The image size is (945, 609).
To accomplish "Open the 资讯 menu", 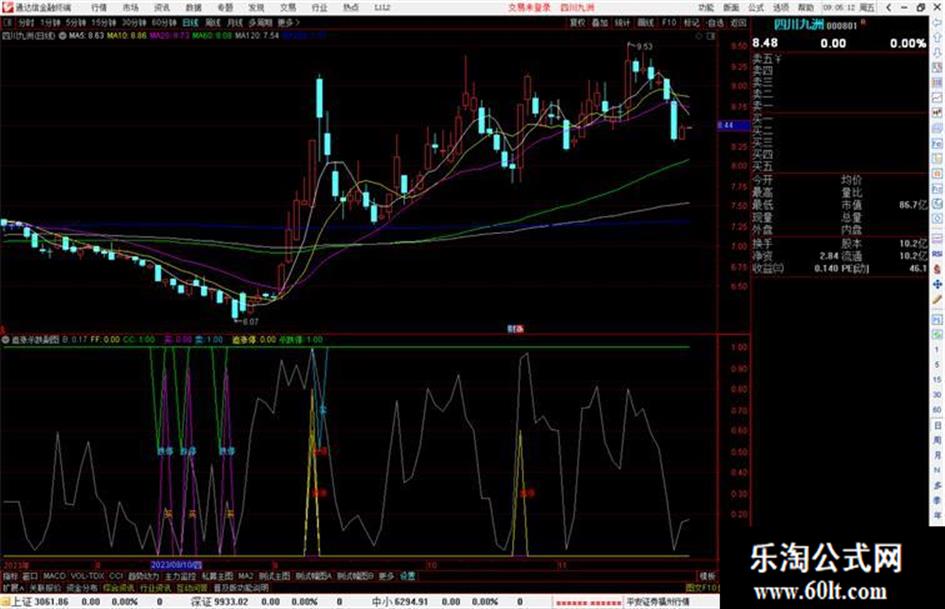I will [x=162, y=7].
